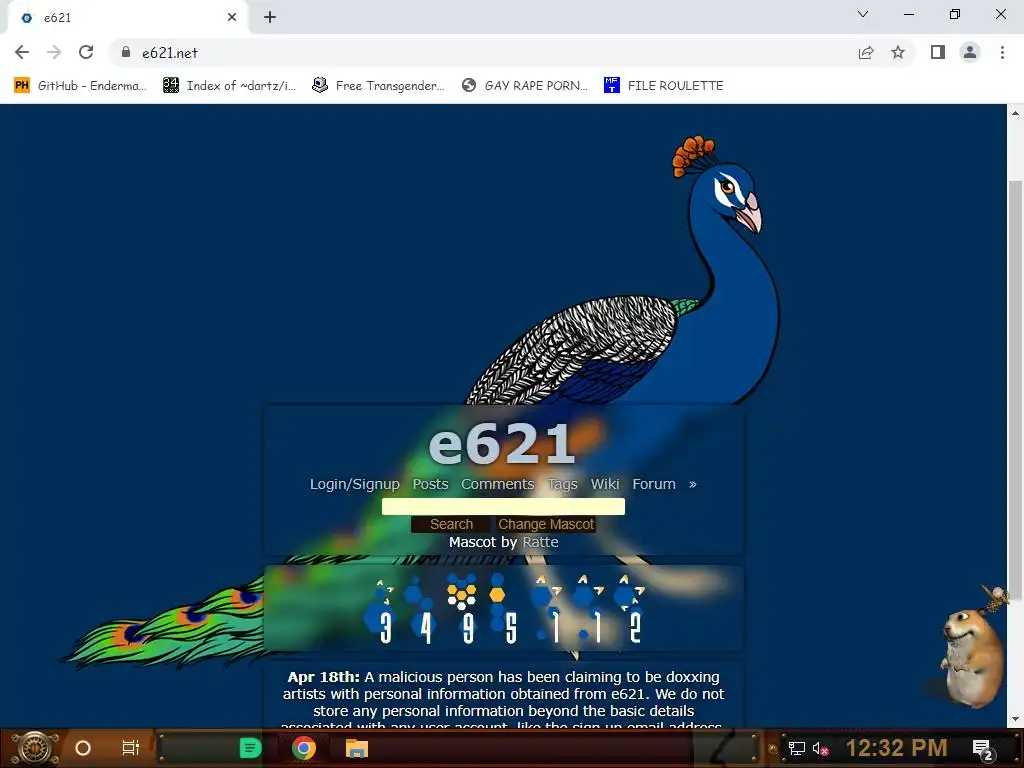The image size is (1024, 768).
Task: Share this page icon in address bar
Action: tap(865, 52)
